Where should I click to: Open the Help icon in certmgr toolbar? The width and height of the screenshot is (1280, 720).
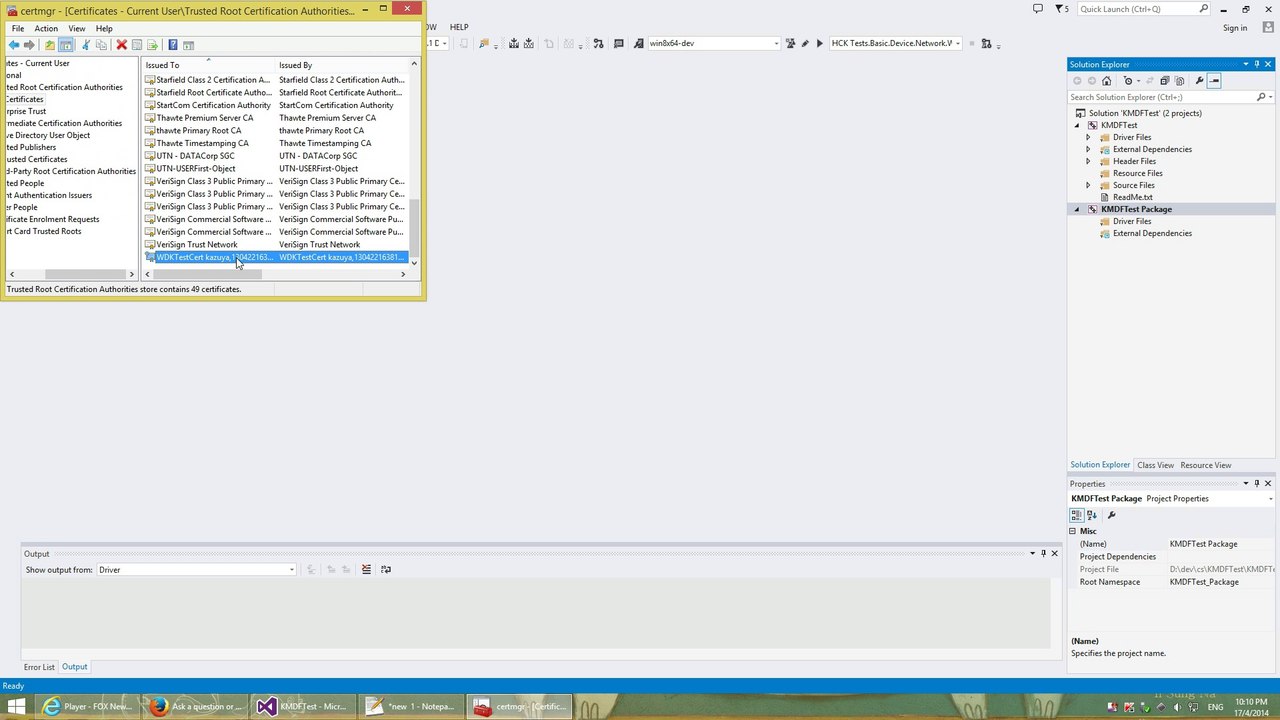click(173, 45)
